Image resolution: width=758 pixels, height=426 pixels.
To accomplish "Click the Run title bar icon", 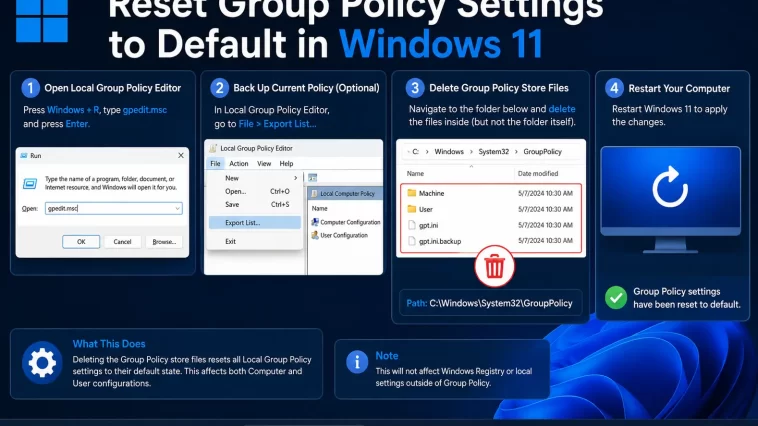I will 24,156.
